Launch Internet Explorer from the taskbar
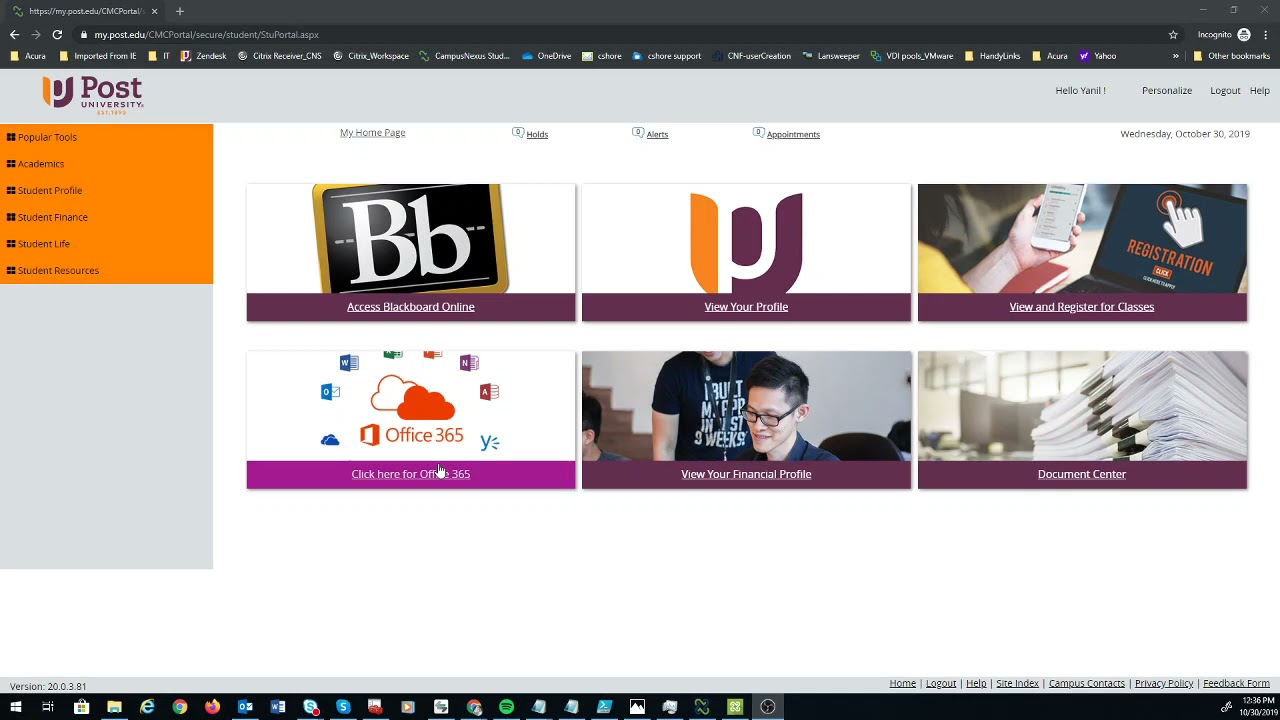 [147, 707]
